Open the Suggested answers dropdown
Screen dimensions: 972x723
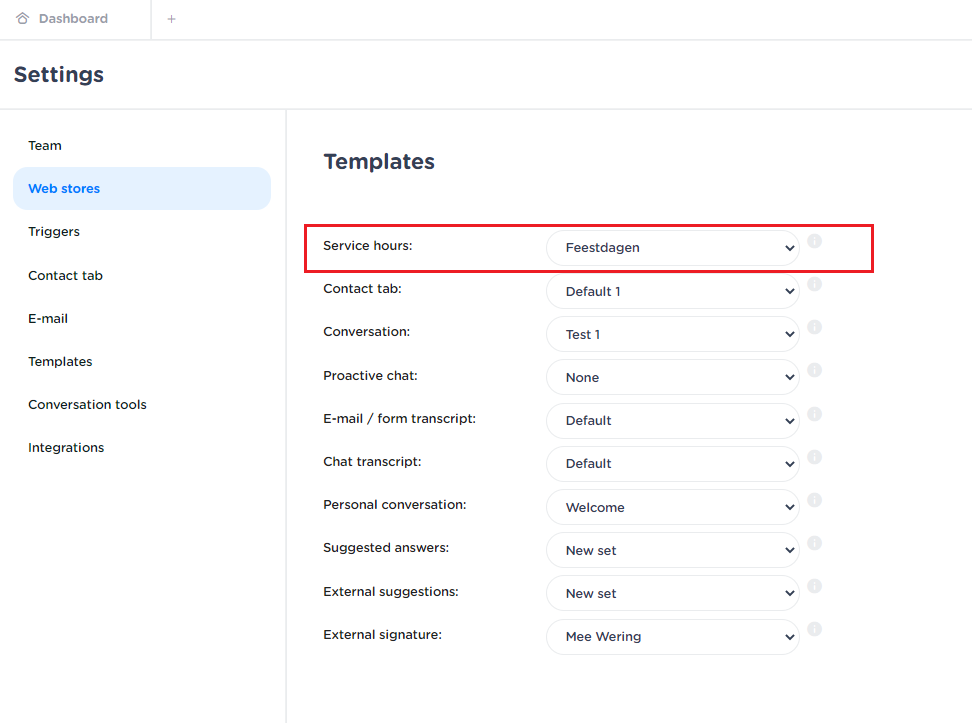672,550
